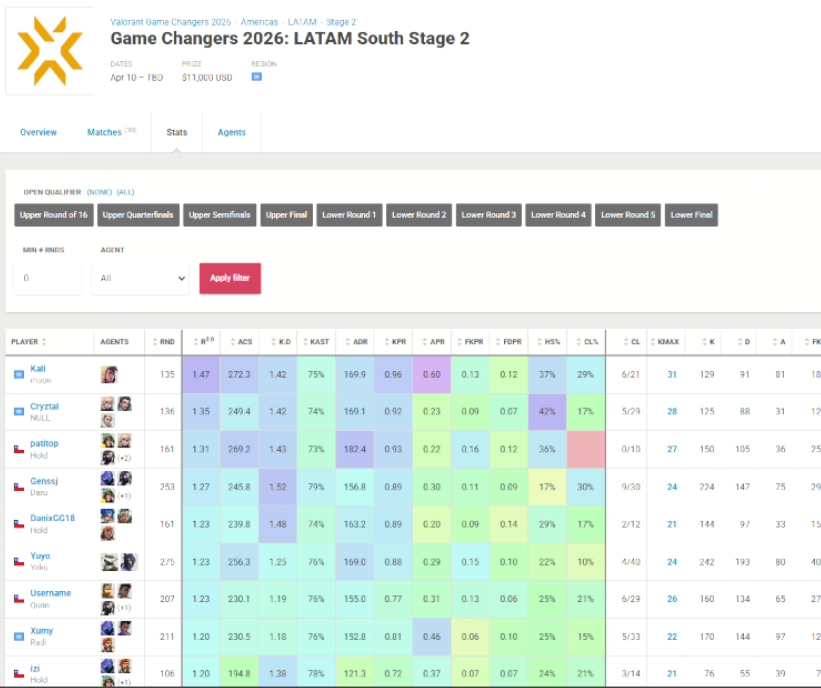Sort table by PLAYER column
Image resolution: width=821 pixels, height=688 pixels.
(x=29, y=341)
